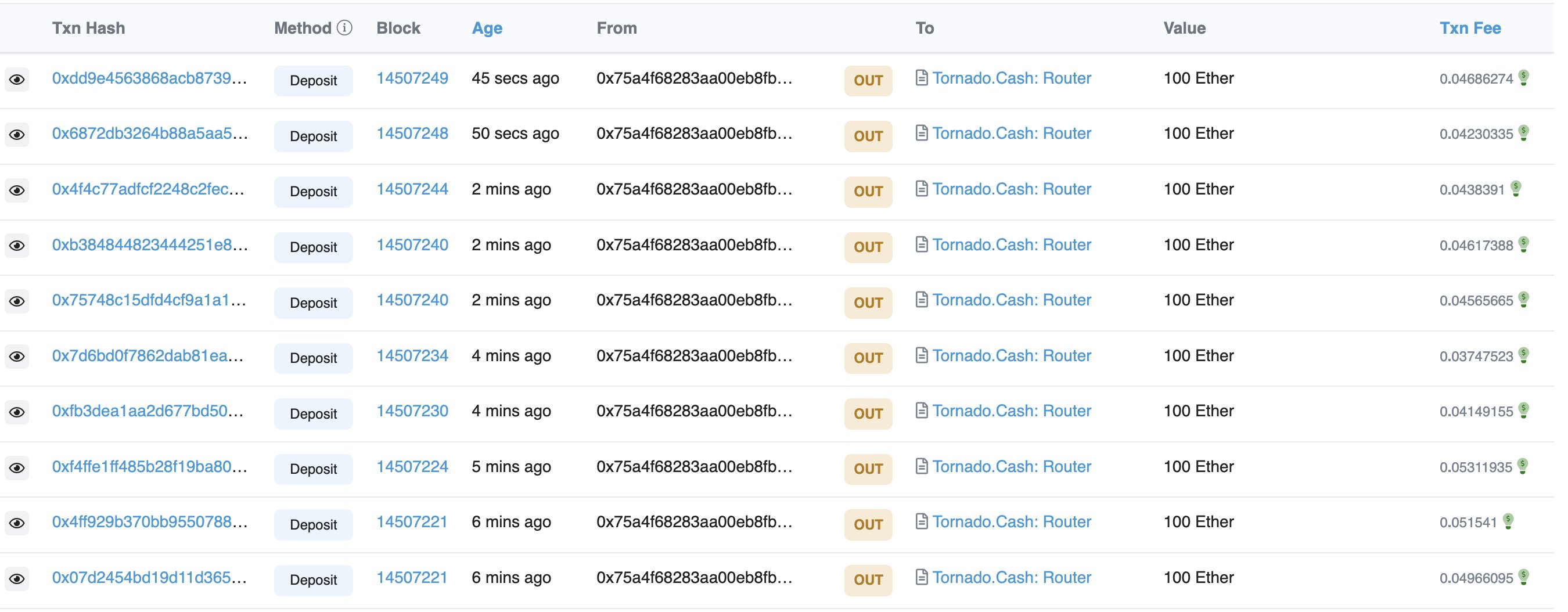Open Tornado.Cash: Router link in 45 secs ago row
Image resolution: width=1568 pixels, height=612 pixels.
coord(1012,78)
